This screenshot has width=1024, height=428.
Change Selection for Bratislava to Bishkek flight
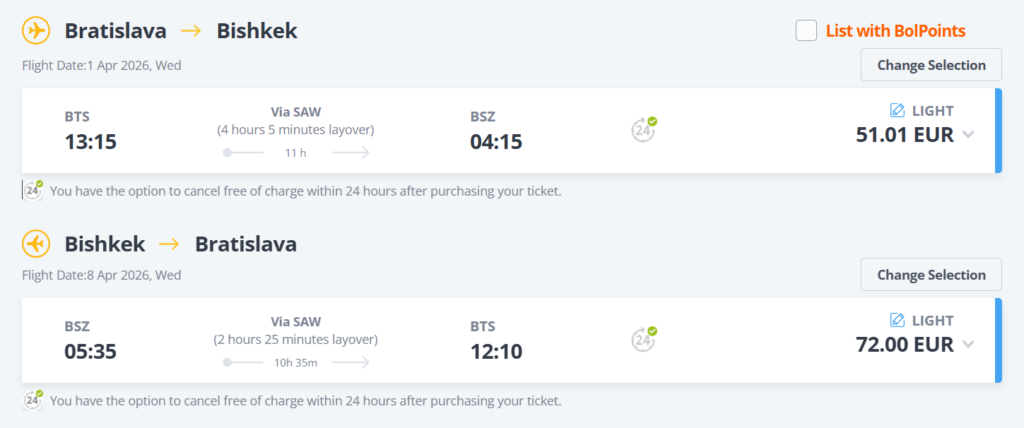coord(931,65)
